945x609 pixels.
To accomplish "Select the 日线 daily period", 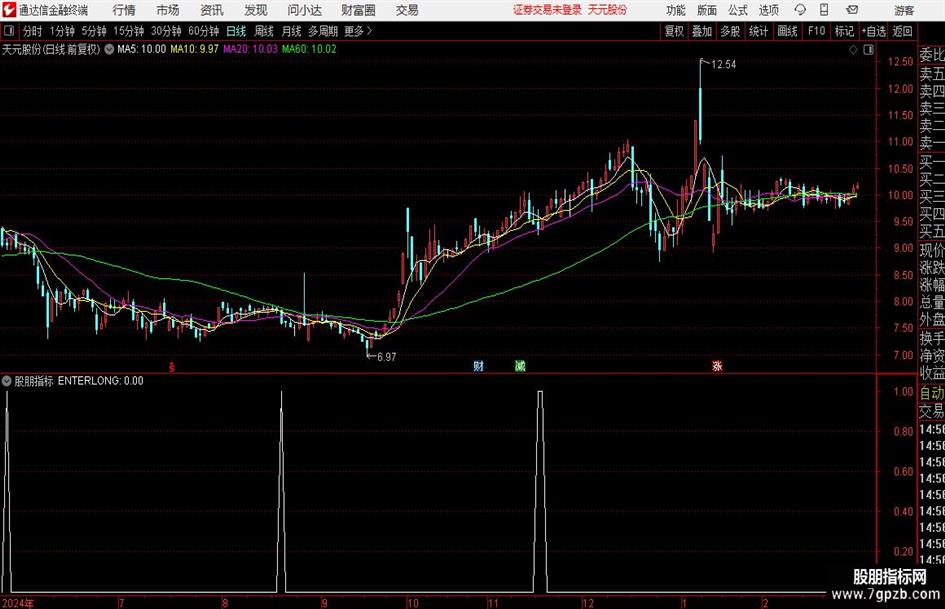I will [236, 31].
